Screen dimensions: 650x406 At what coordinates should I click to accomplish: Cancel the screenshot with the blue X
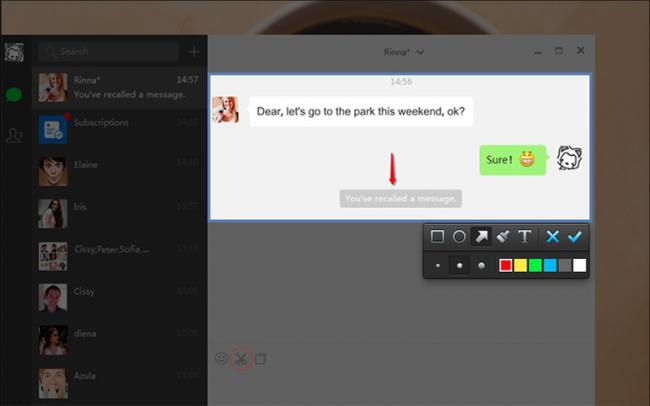coord(553,237)
